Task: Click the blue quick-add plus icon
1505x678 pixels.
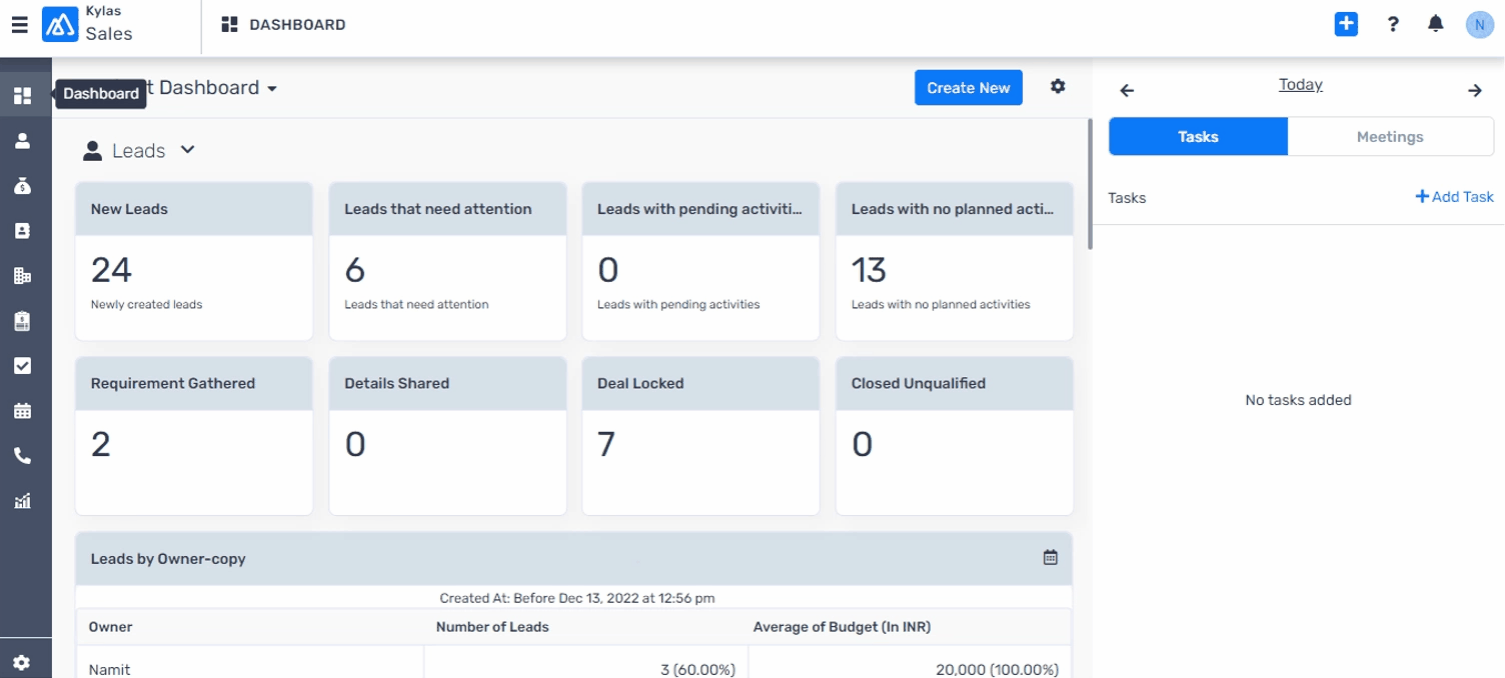Action: [1346, 24]
